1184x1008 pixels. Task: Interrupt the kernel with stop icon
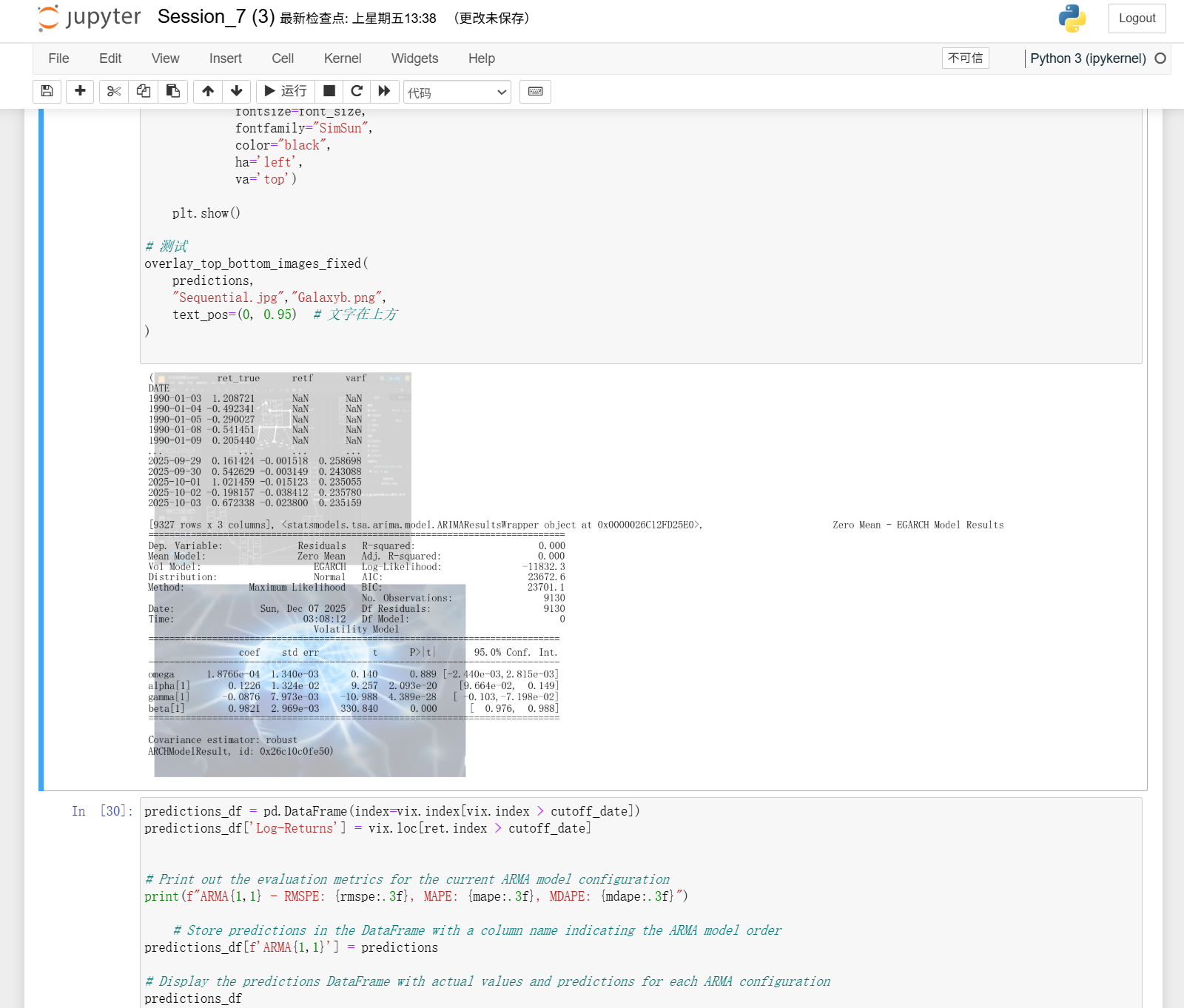tap(329, 91)
